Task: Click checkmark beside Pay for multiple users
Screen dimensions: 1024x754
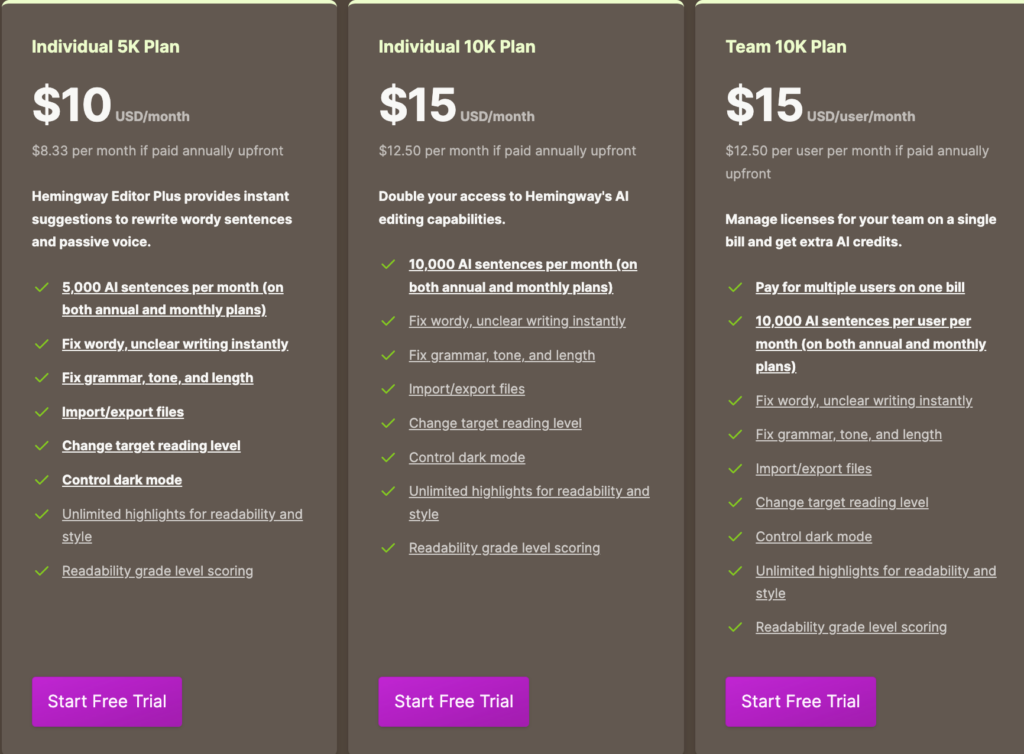Action: (735, 287)
